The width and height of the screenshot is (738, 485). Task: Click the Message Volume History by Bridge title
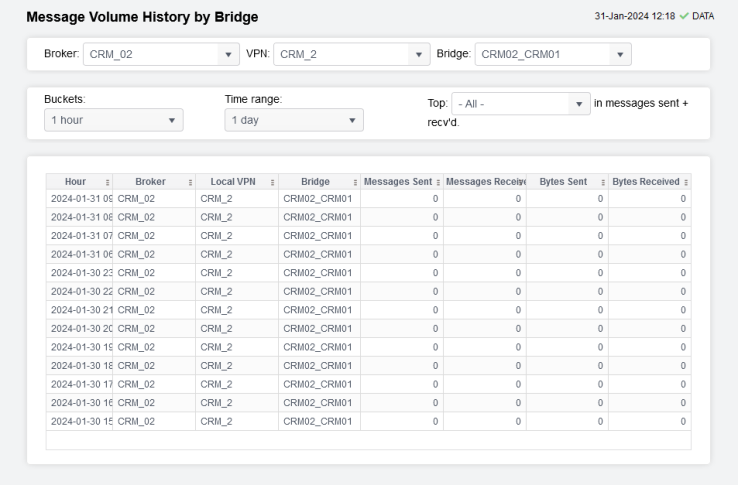click(142, 17)
